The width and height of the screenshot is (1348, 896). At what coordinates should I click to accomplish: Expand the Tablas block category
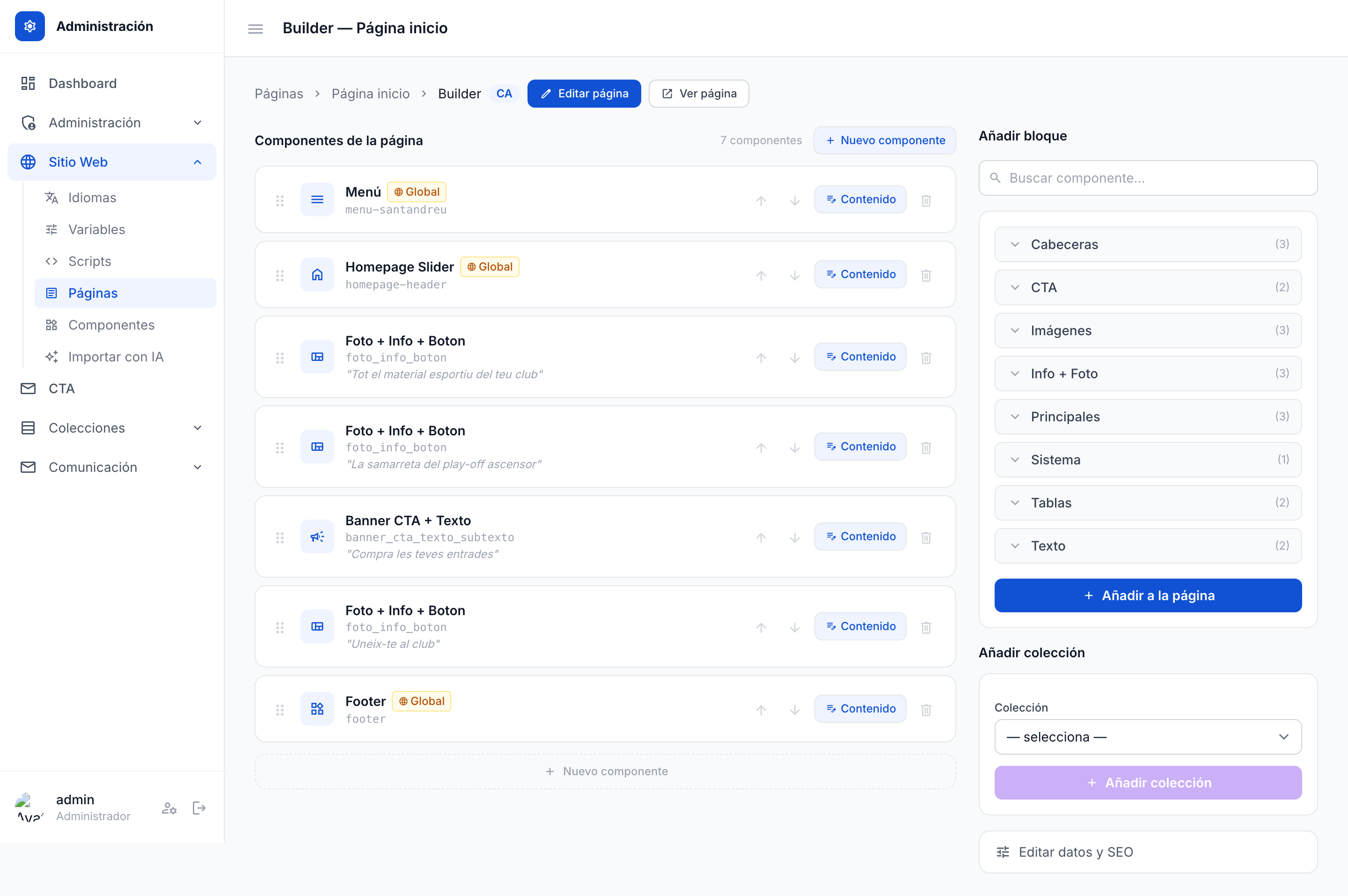(x=1148, y=503)
